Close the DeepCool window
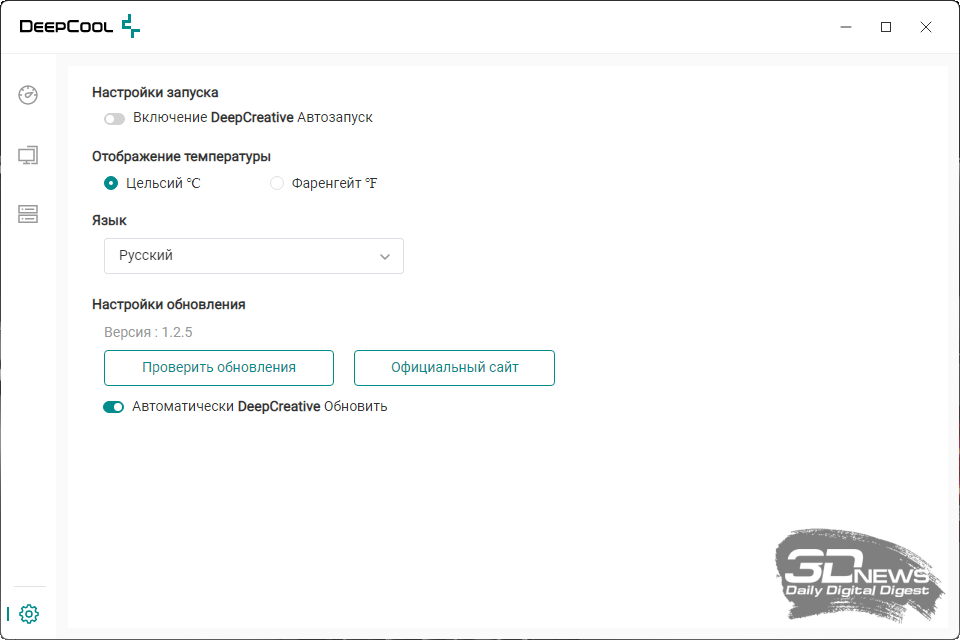 click(x=926, y=27)
